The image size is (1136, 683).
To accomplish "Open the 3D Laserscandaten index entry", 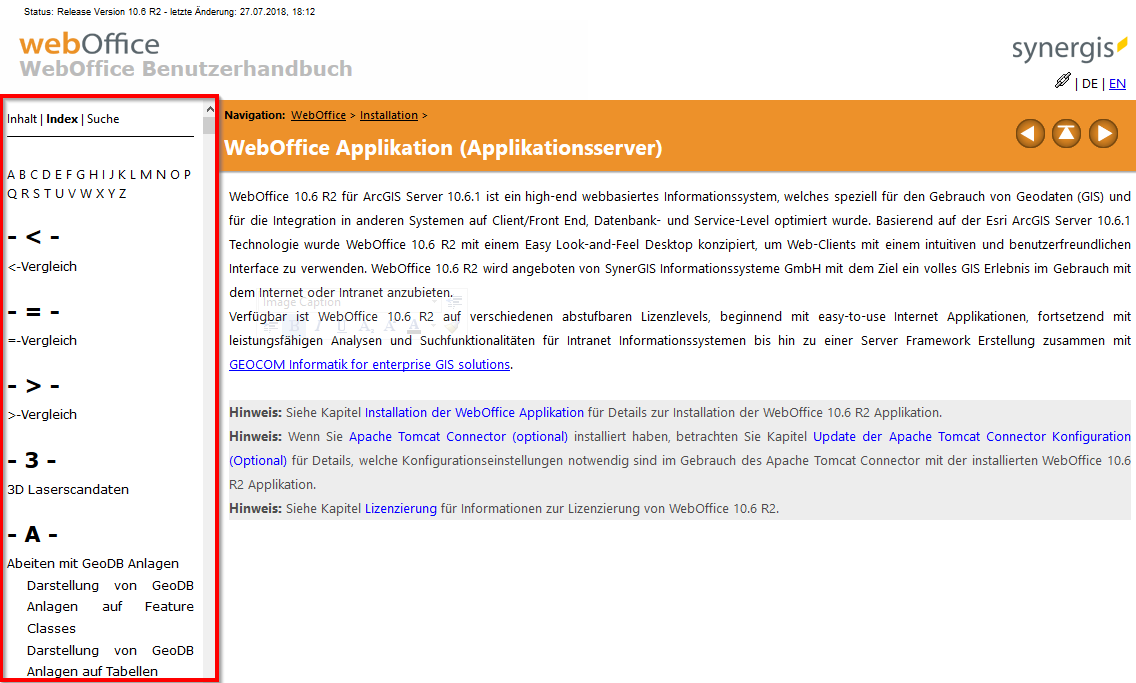I will tap(68, 490).
